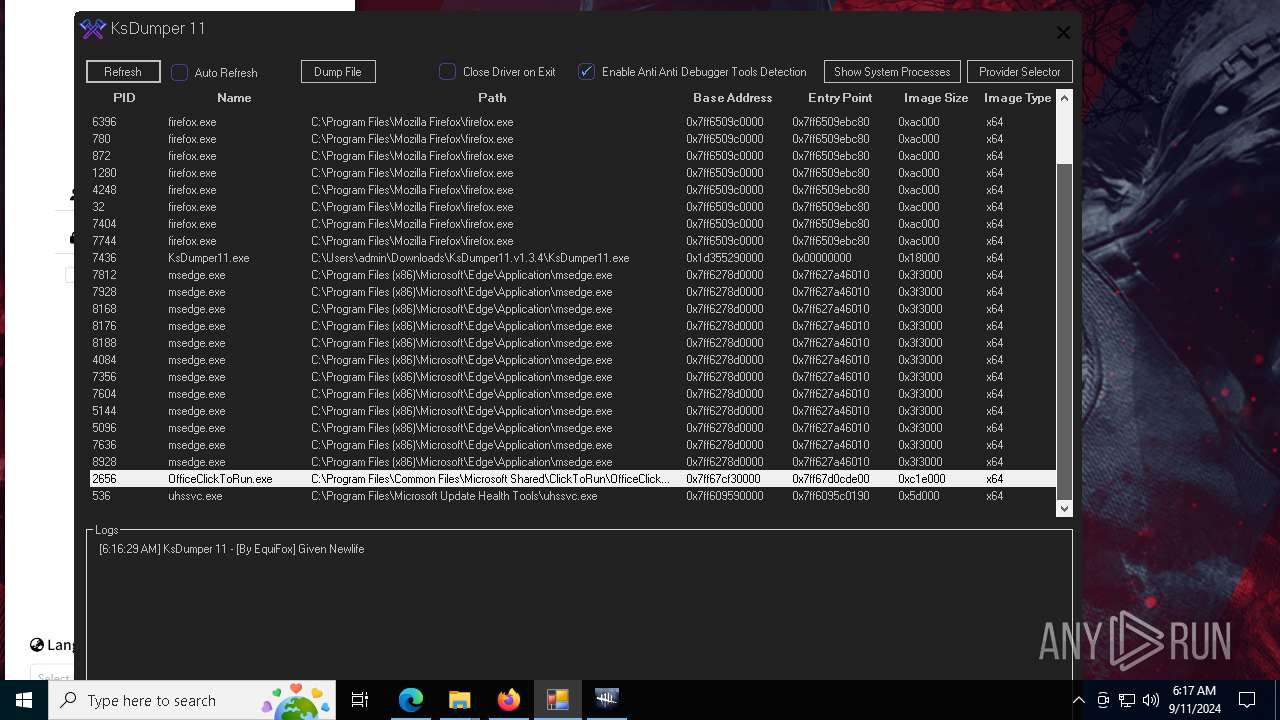This screenshot has width=1280, height=720.
Task: Open Firefox from the taskbar
Action: [509, 700]
